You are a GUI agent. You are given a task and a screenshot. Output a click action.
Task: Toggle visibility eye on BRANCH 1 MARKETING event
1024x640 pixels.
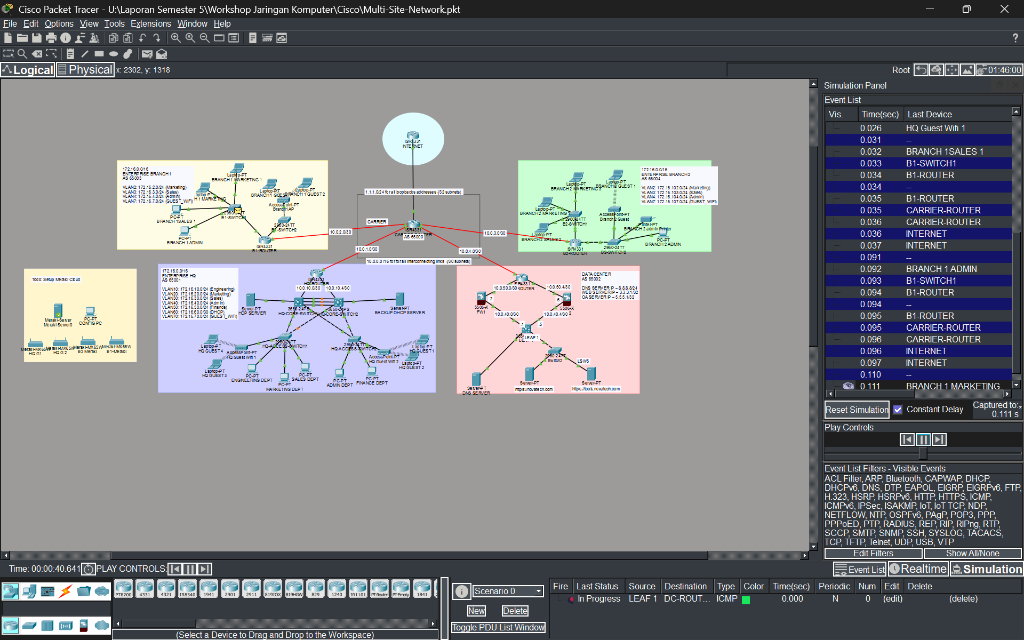tap(848, 386)
